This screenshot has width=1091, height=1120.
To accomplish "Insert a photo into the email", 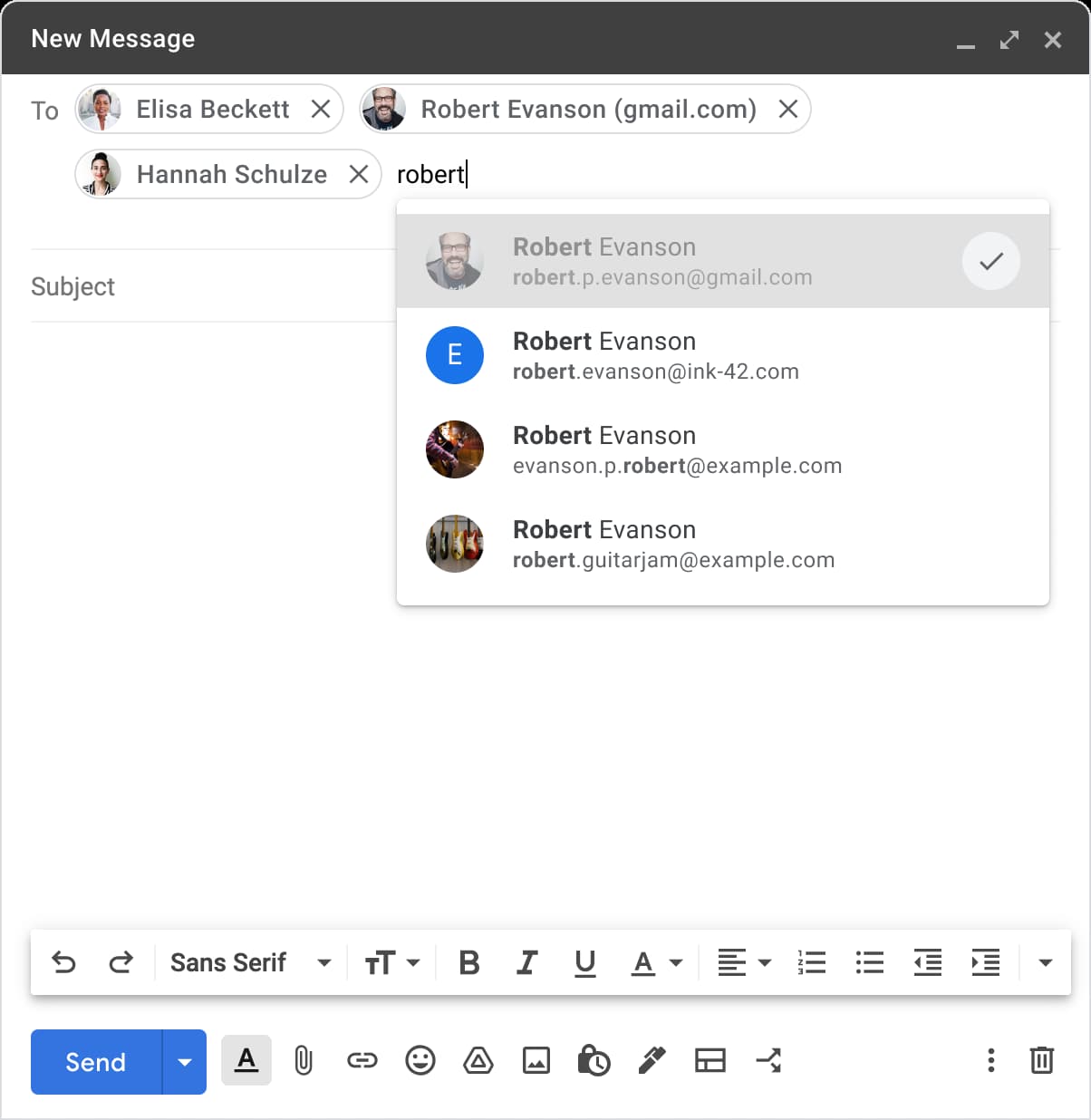I will [x=536, y=1061].
